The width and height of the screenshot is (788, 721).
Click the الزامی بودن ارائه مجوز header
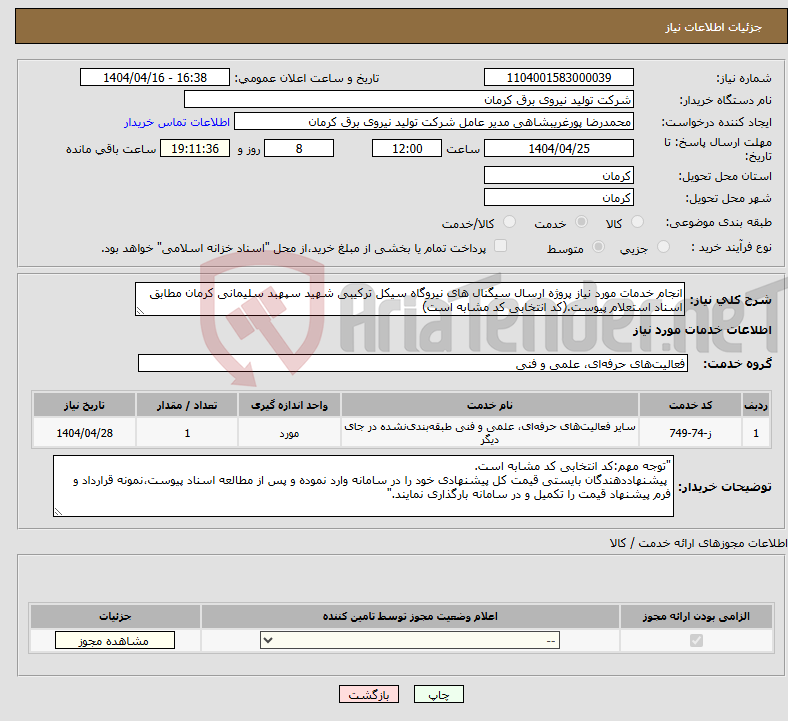point(696,616)
